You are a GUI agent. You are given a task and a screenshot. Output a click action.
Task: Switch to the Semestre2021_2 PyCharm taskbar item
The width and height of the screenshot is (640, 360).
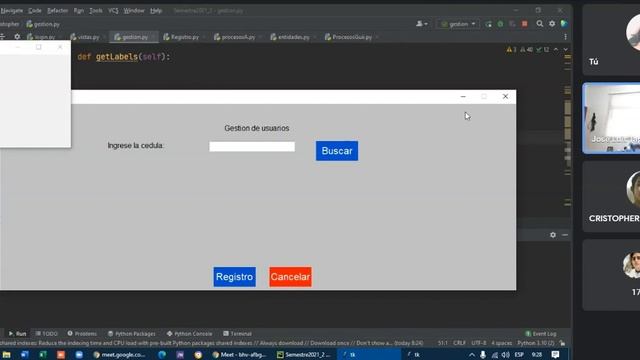point(303,355)
